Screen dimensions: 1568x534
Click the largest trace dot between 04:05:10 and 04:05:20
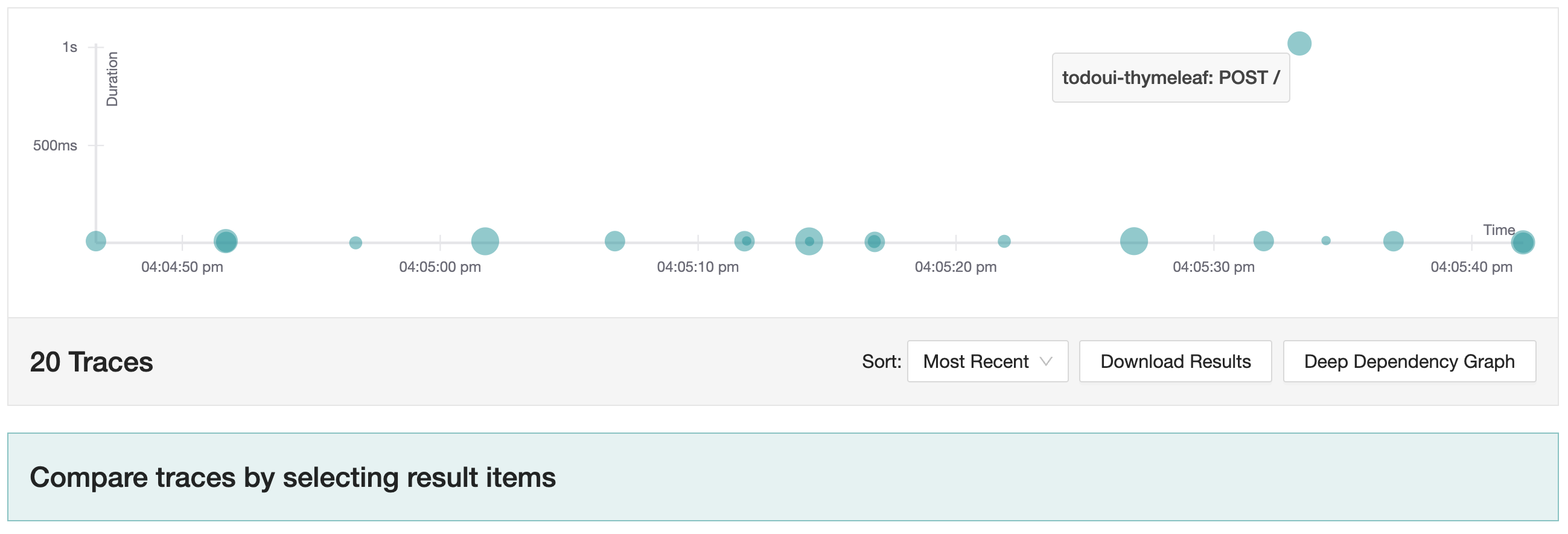(x=809, y=241)
